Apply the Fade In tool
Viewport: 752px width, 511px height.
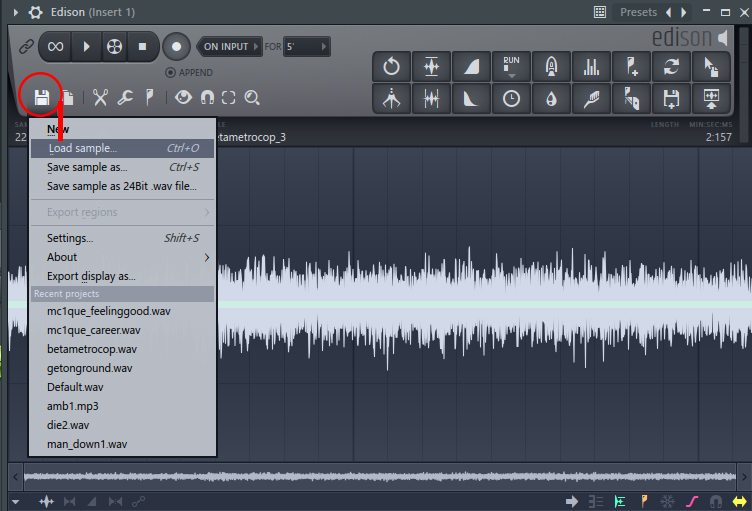coord(471,66)
